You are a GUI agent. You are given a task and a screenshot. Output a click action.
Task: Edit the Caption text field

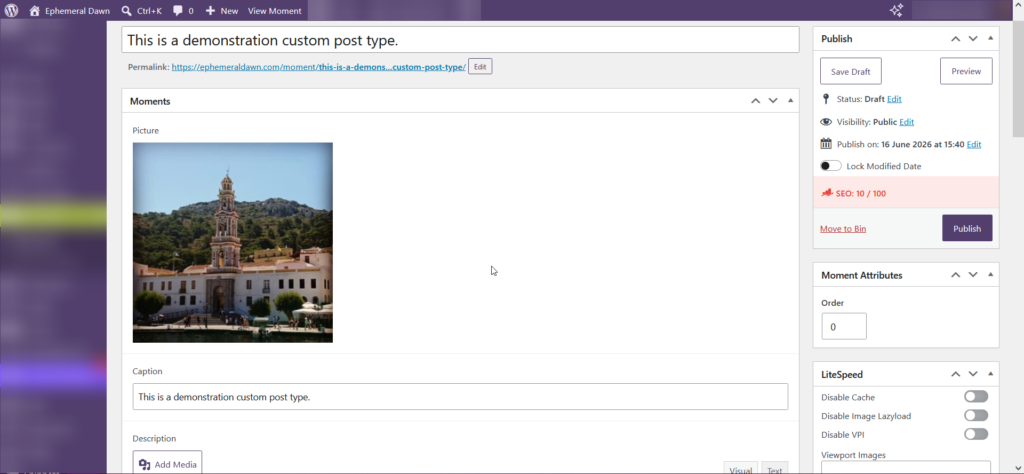(460, 396)
